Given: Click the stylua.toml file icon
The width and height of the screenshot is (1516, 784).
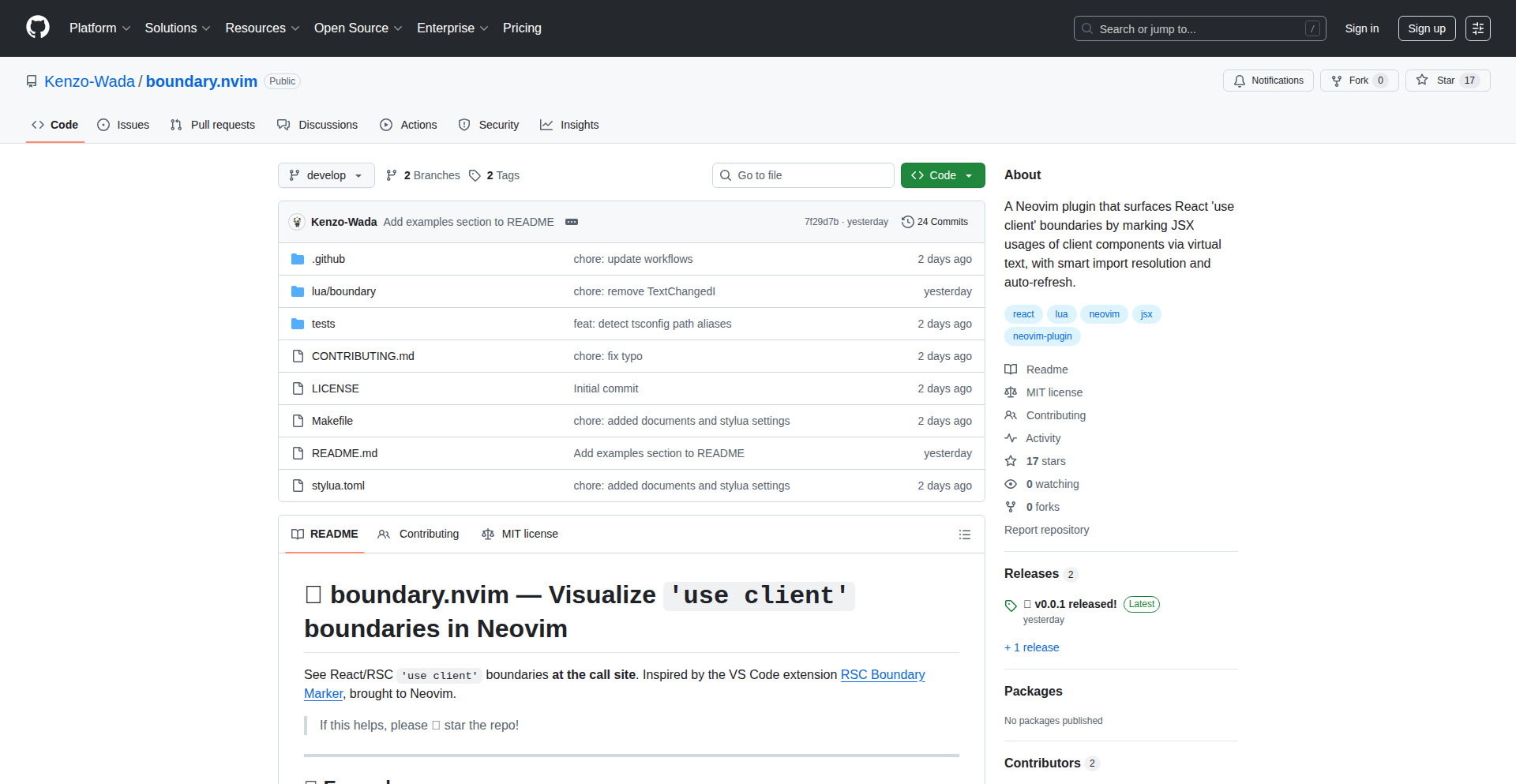Looking at the screenshot, I should point(298,486).
